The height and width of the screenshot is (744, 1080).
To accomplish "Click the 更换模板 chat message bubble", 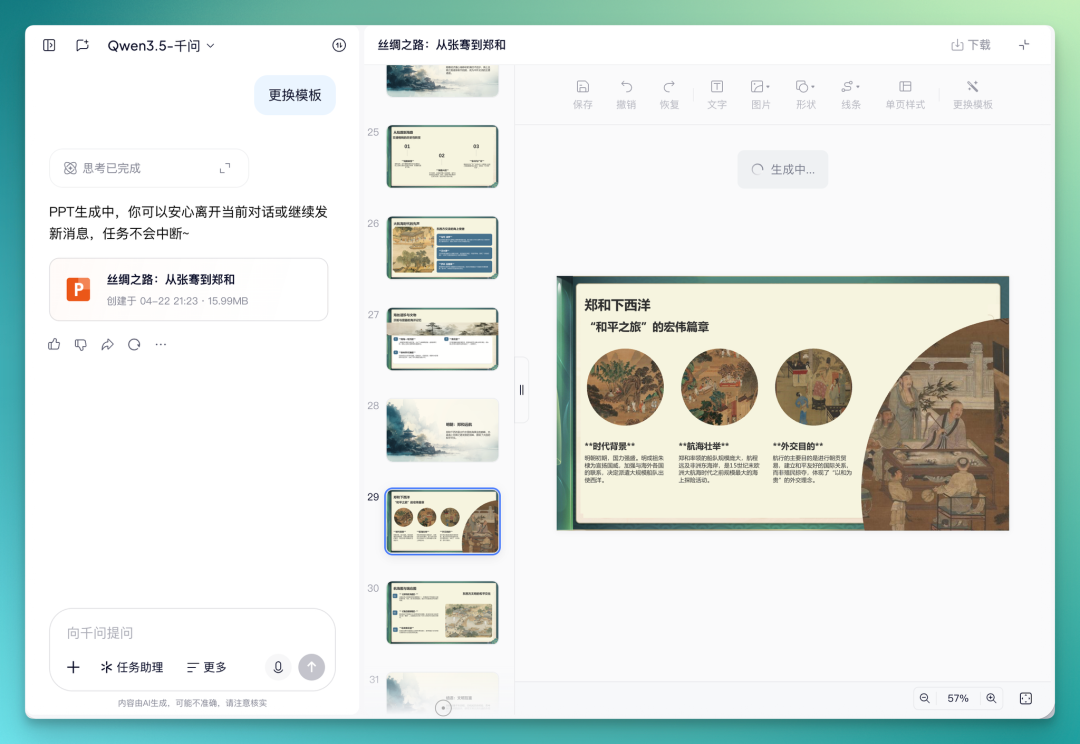I will tap(295, 95).
